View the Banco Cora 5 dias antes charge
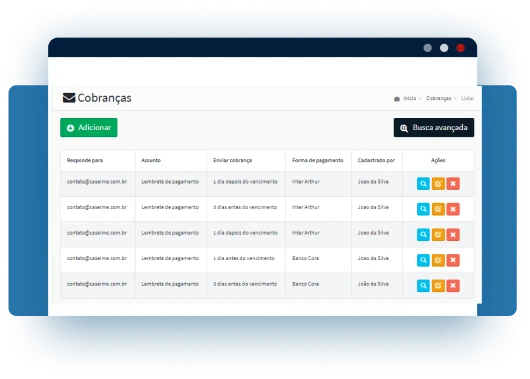530x379 pixels. [x=423, y=286]
